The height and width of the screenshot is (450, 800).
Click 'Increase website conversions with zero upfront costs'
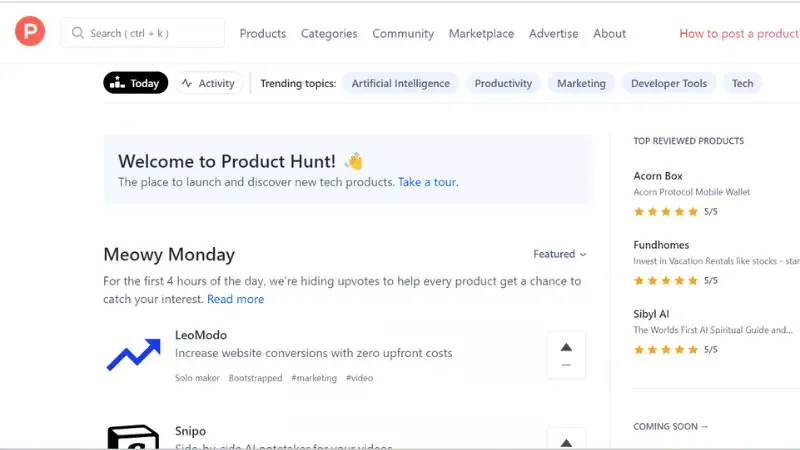(313, 353)
